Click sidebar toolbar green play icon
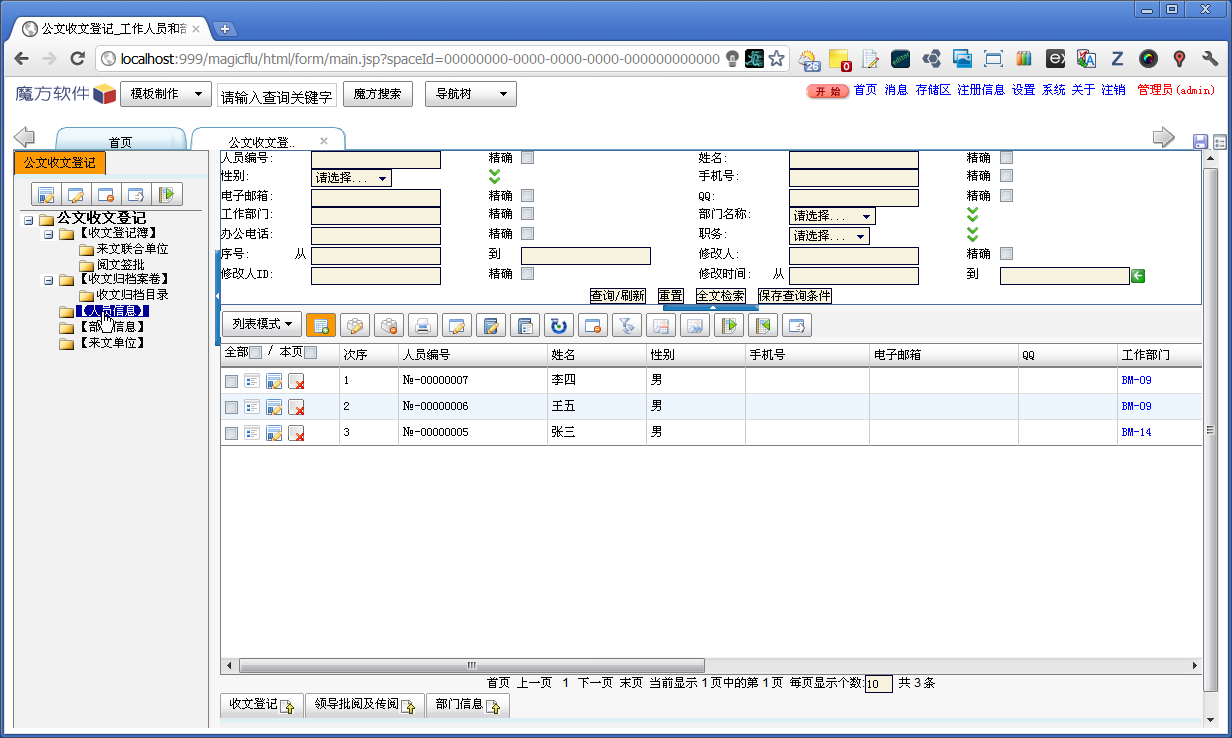Screen dimensions: 1232x738 [168, 194]
